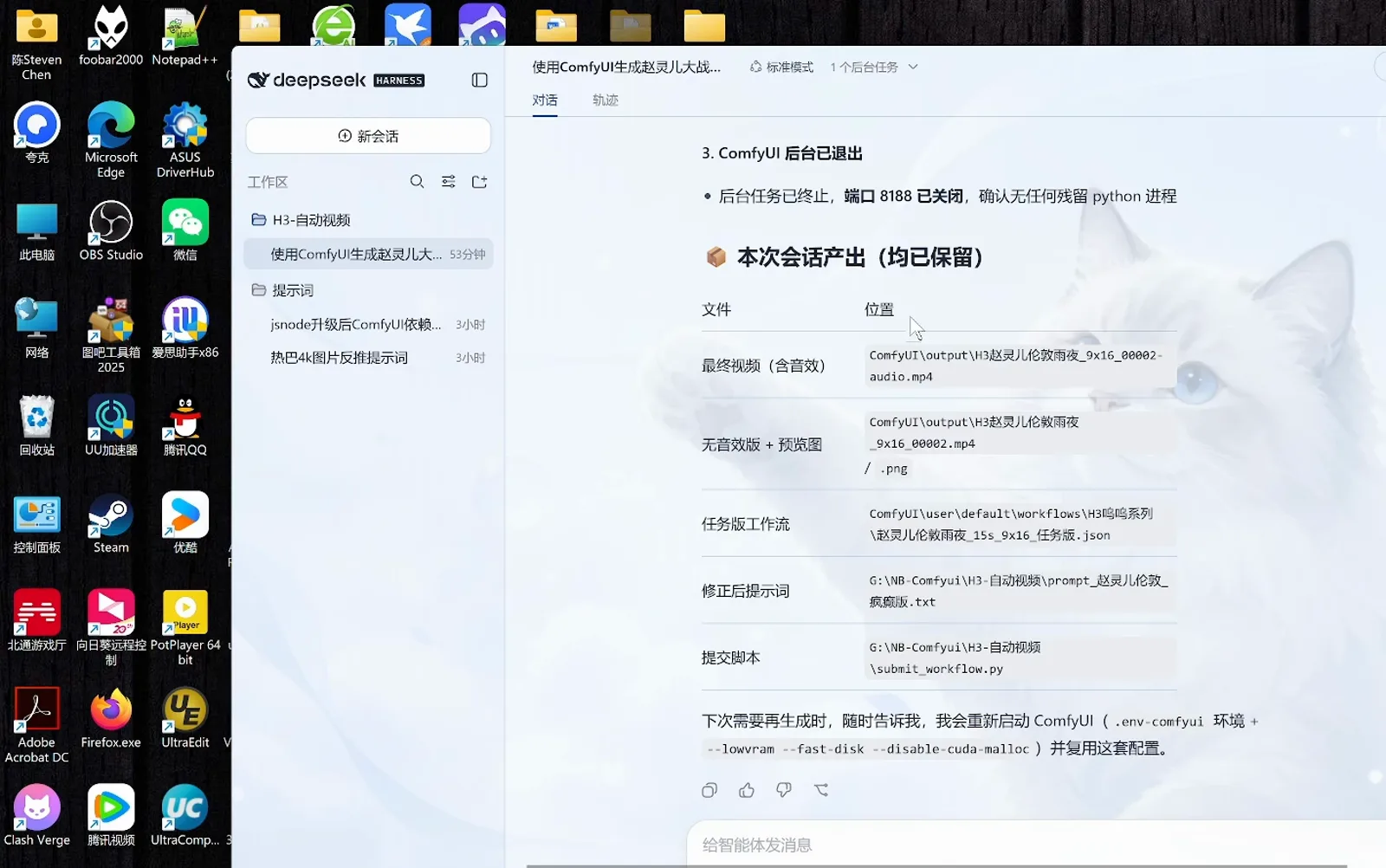Screen dimensions: 1386x868
Task: Open 回收站 recycle bin
Action: coord(36,425)
